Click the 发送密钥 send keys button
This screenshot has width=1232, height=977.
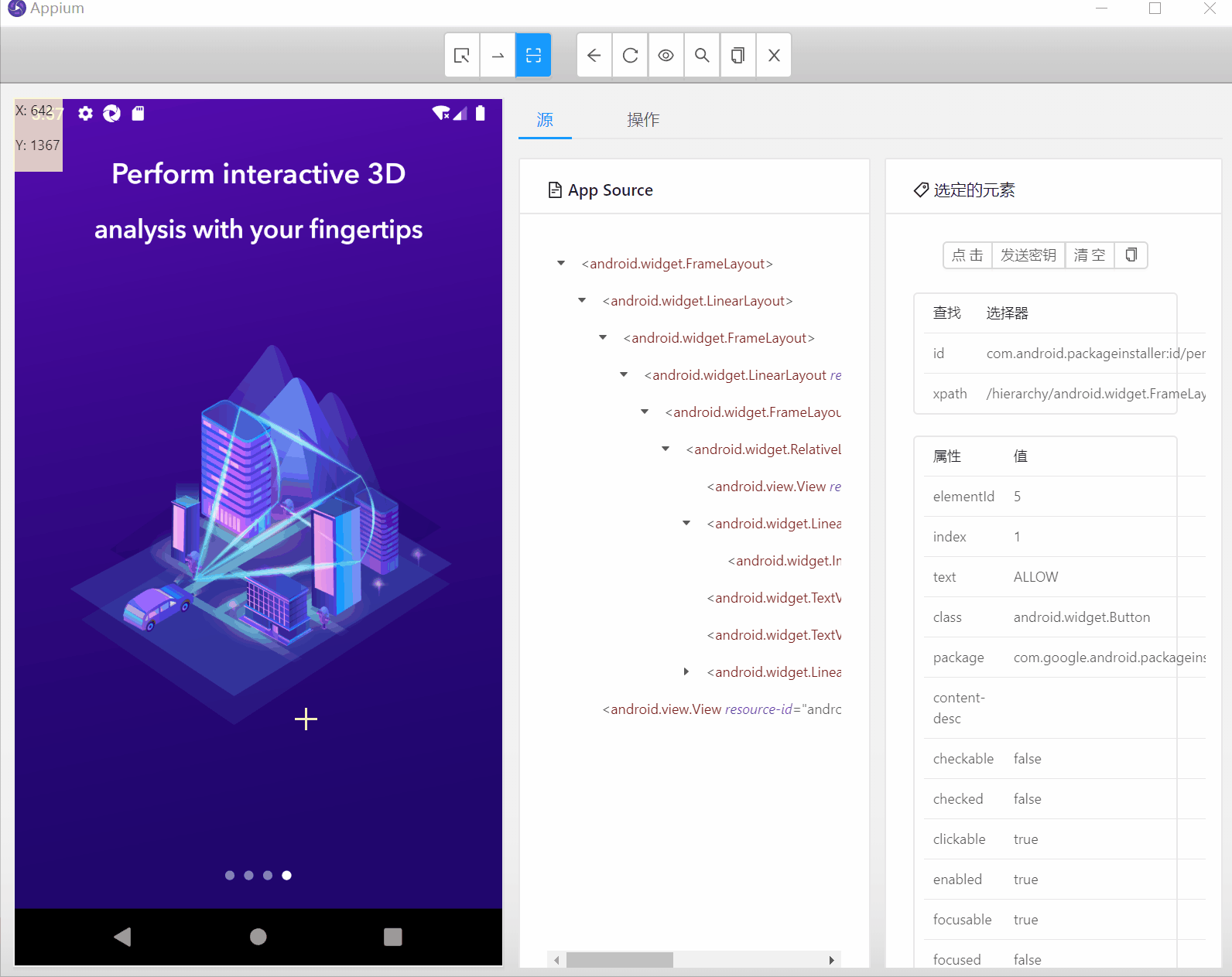click(1028, 254)
